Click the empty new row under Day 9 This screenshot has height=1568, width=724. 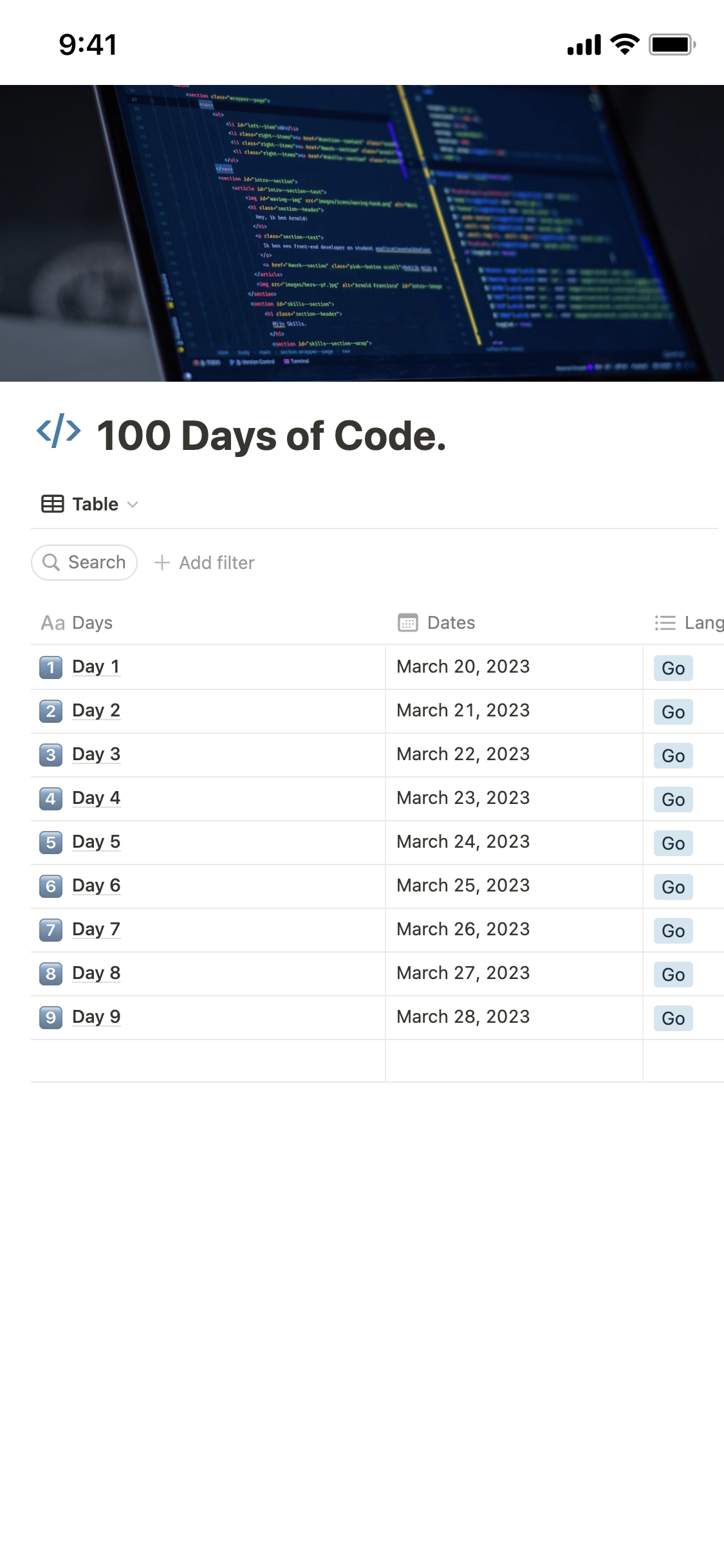pyautogui.click(x=207, y=1061)
